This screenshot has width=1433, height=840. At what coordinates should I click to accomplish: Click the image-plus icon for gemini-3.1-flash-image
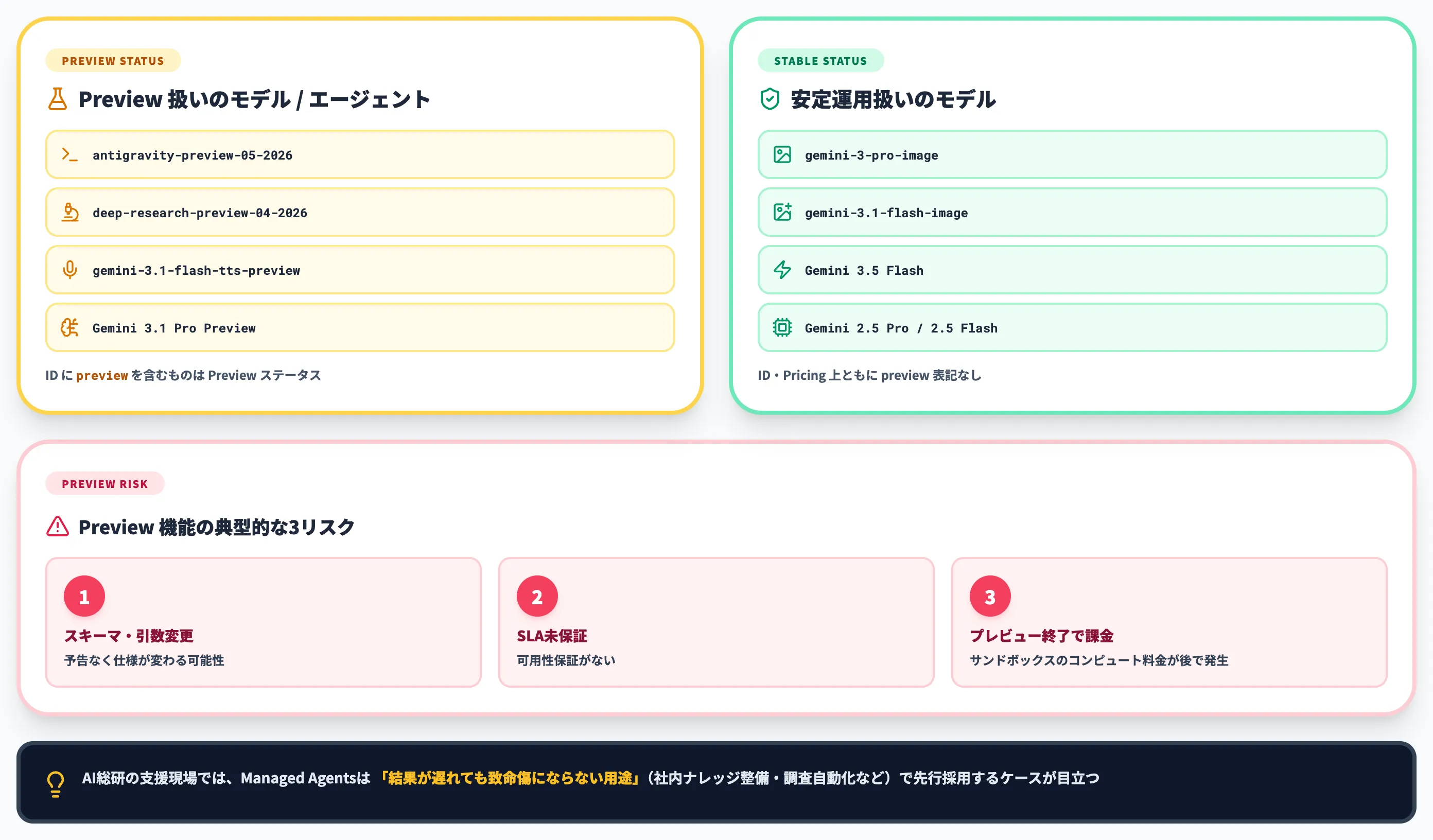(x=782, y=212)
